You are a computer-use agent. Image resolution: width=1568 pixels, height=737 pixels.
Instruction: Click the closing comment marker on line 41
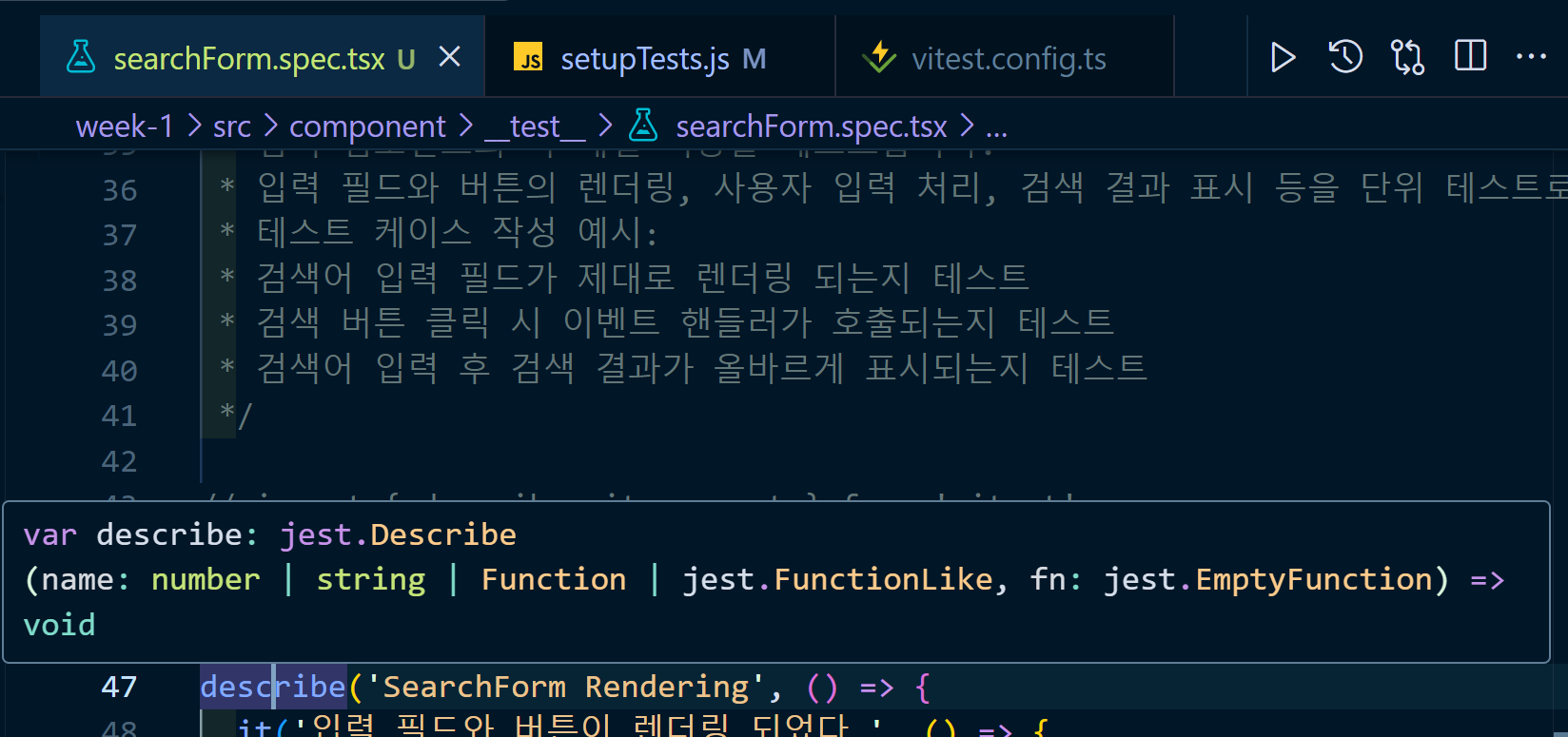(x=235, y=416)
